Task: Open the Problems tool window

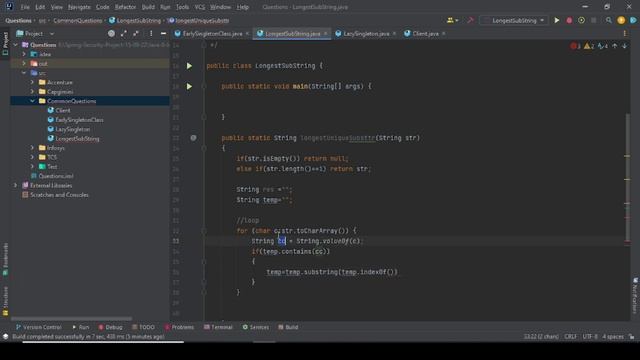Action: coord(179,327)
